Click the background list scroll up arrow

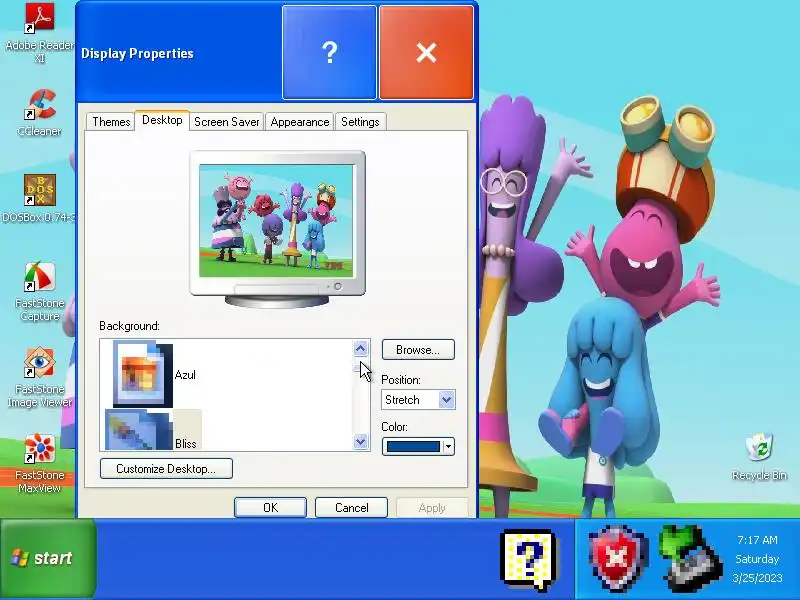pos(360,348)
